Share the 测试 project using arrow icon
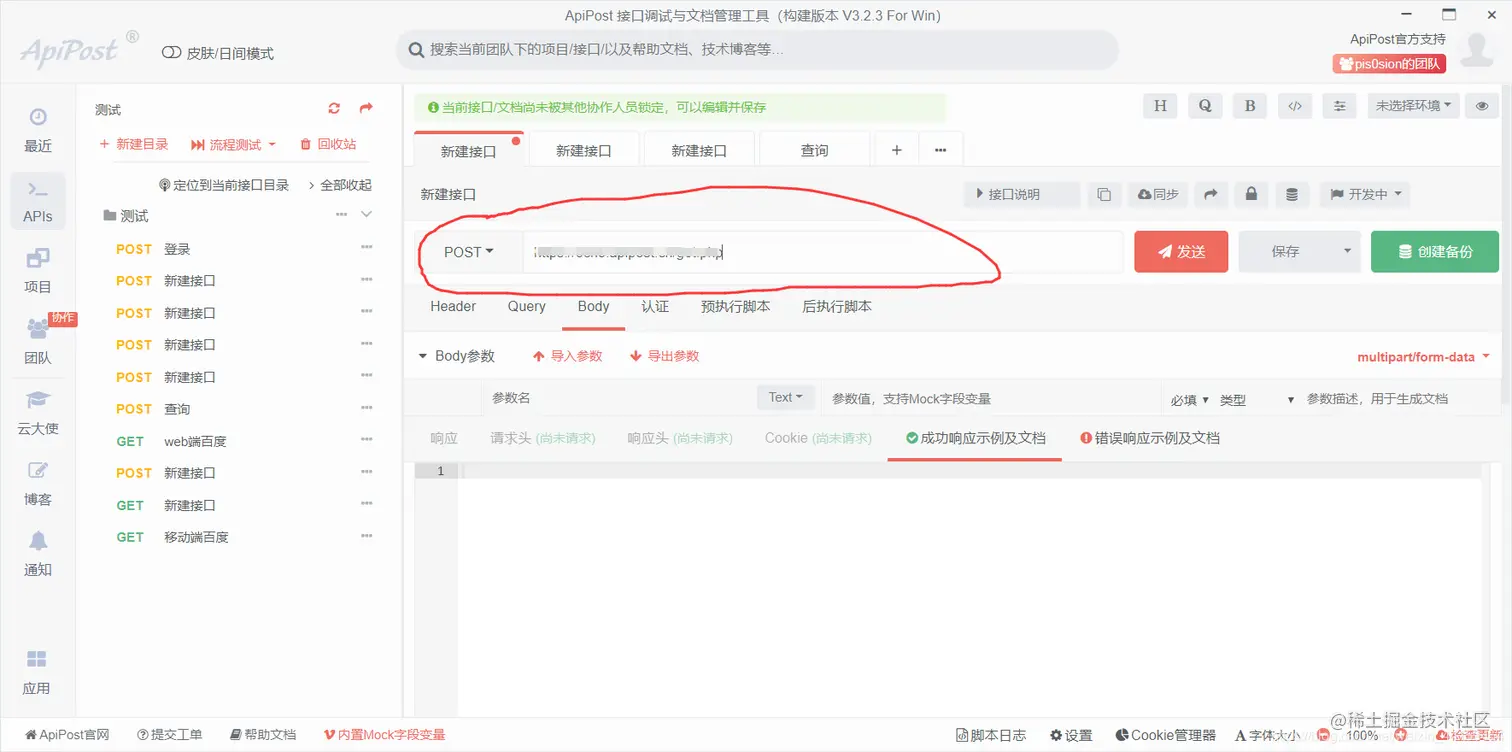The width and height of the screenshot is (1512, 752). (x=366, y=108)
